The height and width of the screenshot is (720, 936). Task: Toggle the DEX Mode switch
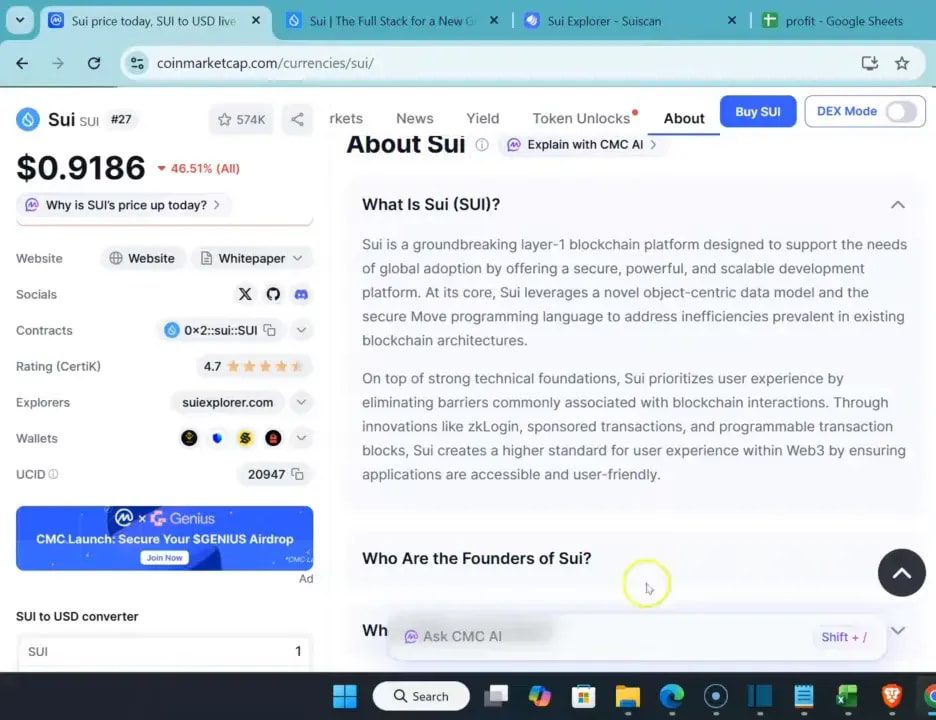900,112
